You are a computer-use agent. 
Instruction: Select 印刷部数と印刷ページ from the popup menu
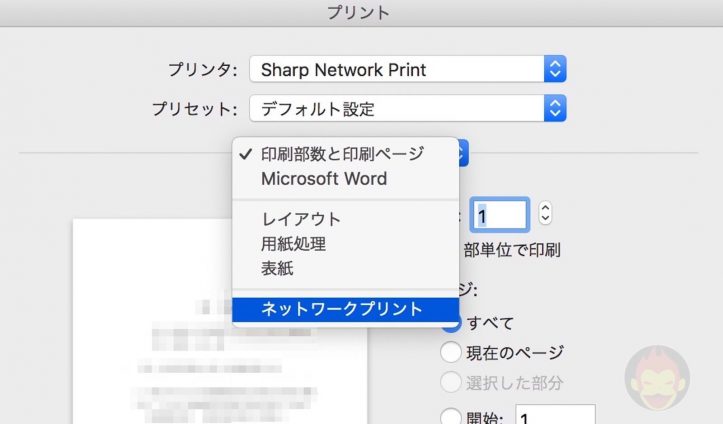tap(345, 154)
